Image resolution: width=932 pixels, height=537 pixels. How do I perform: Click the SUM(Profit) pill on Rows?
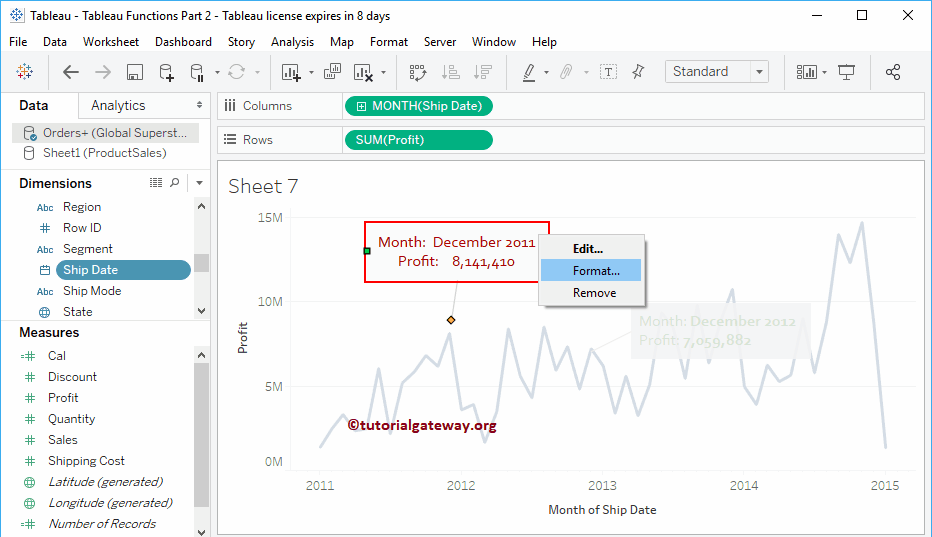(x=417, y=140)
